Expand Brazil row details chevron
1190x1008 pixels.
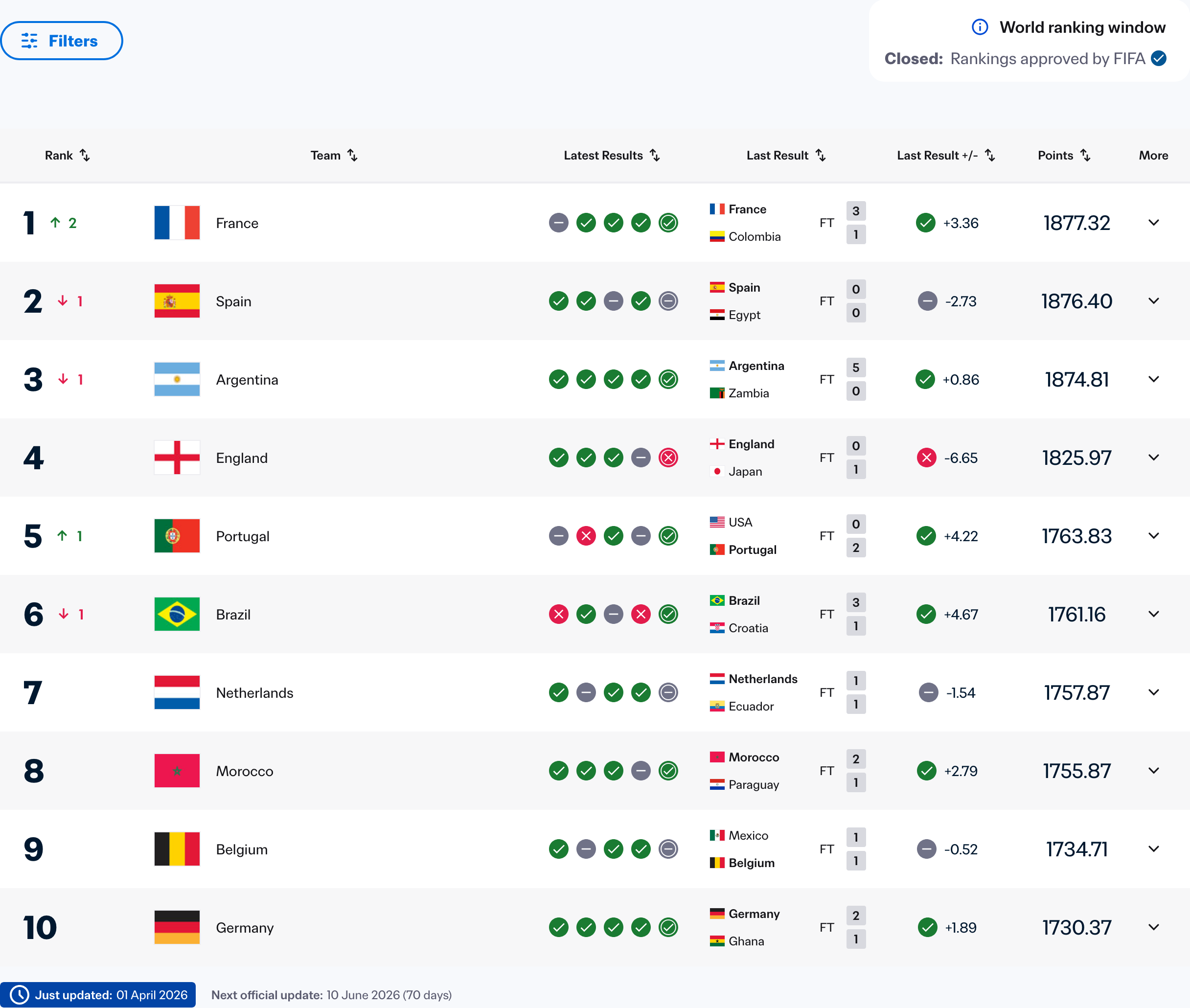tap(1153, 614)
